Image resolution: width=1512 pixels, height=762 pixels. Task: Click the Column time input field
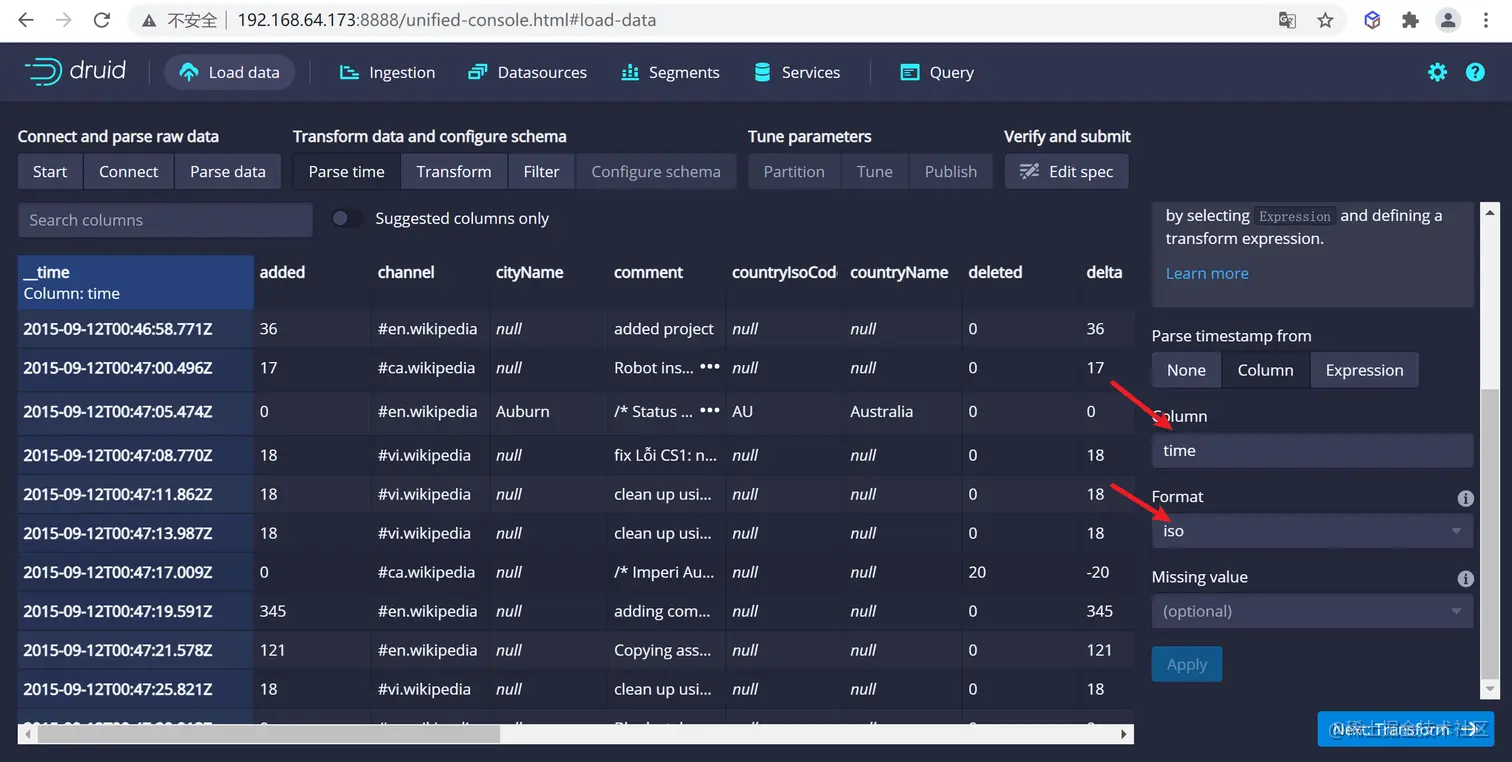click(1312, 451)
